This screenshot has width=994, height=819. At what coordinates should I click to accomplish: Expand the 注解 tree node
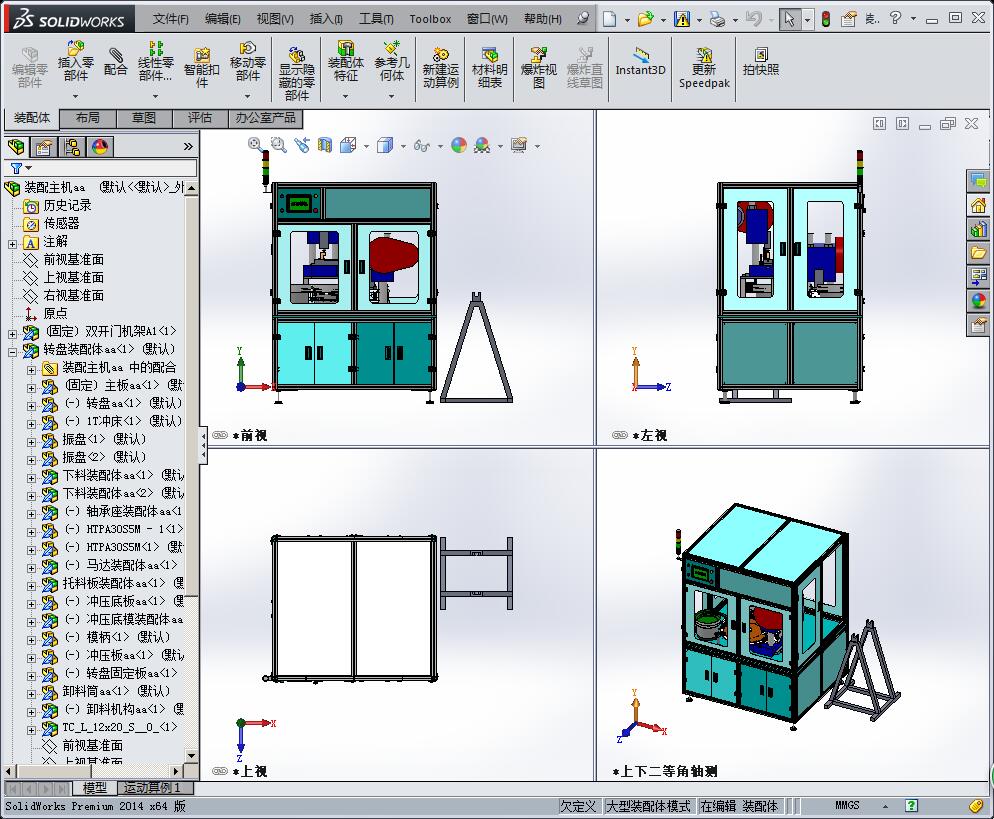point(12,243)
